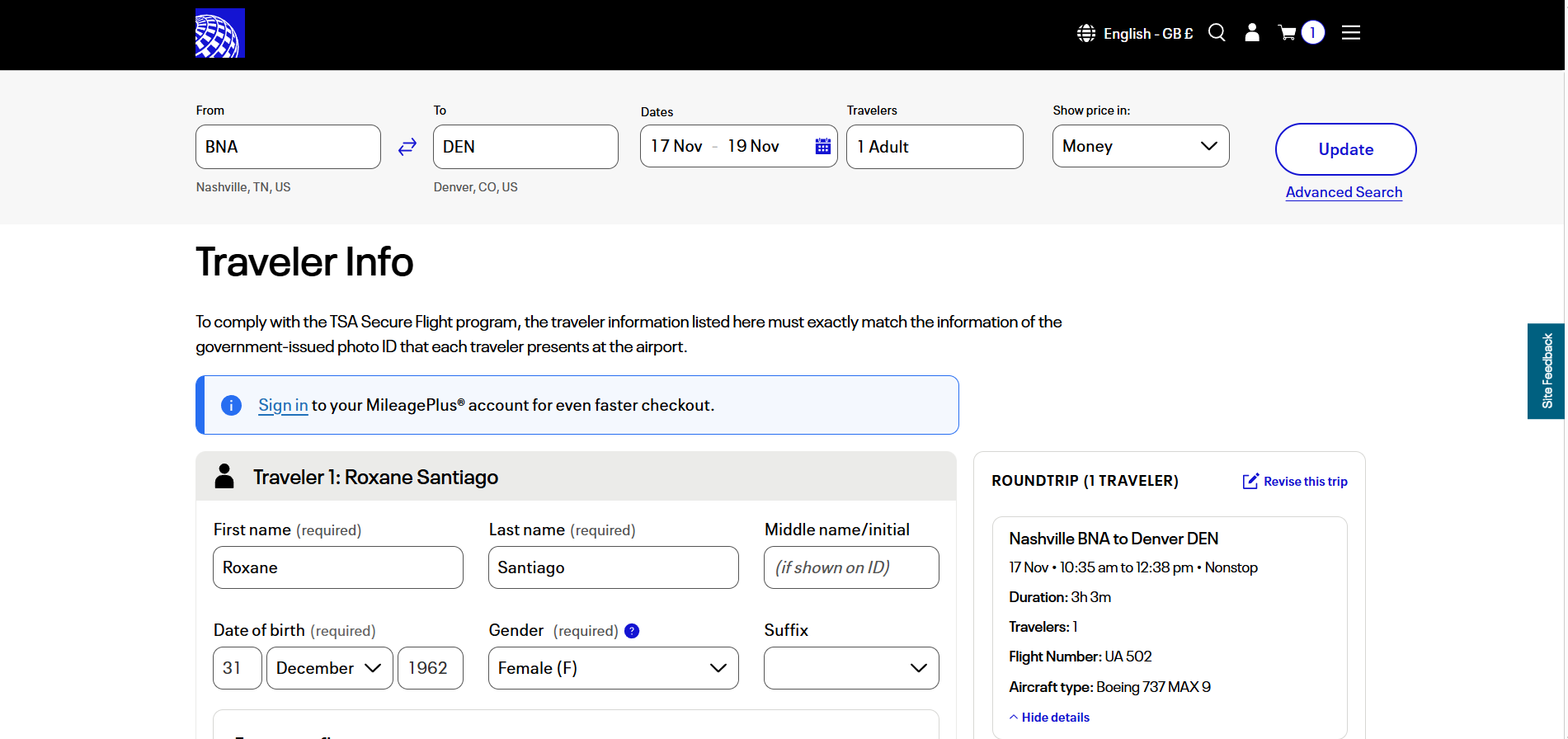
Task: Open the Site Feedback side tab
Action: 1547,371
